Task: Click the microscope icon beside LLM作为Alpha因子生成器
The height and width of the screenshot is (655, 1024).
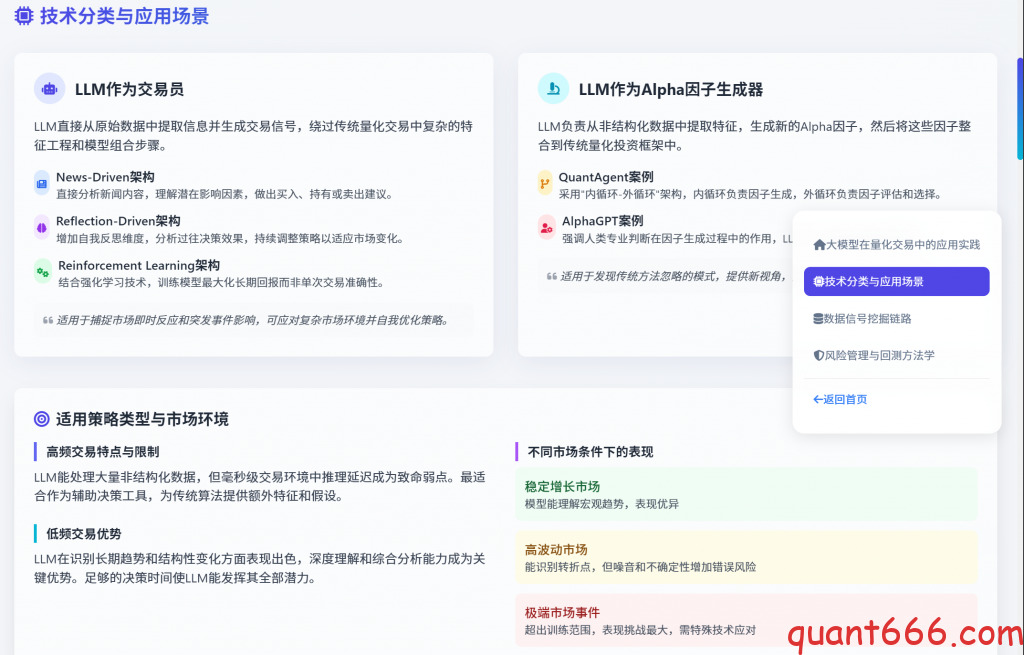Action: (x=553, y=88)
